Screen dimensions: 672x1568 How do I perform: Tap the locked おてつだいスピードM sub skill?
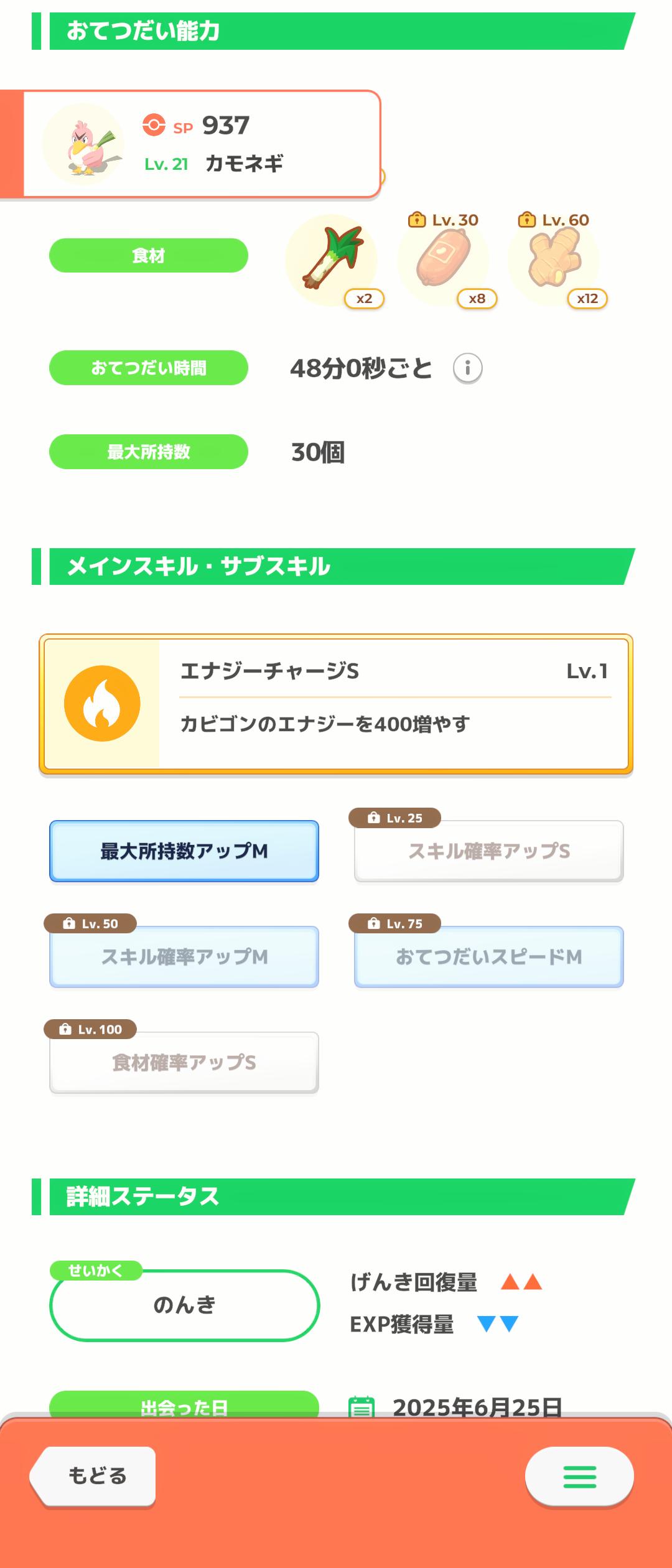(489, 956)
